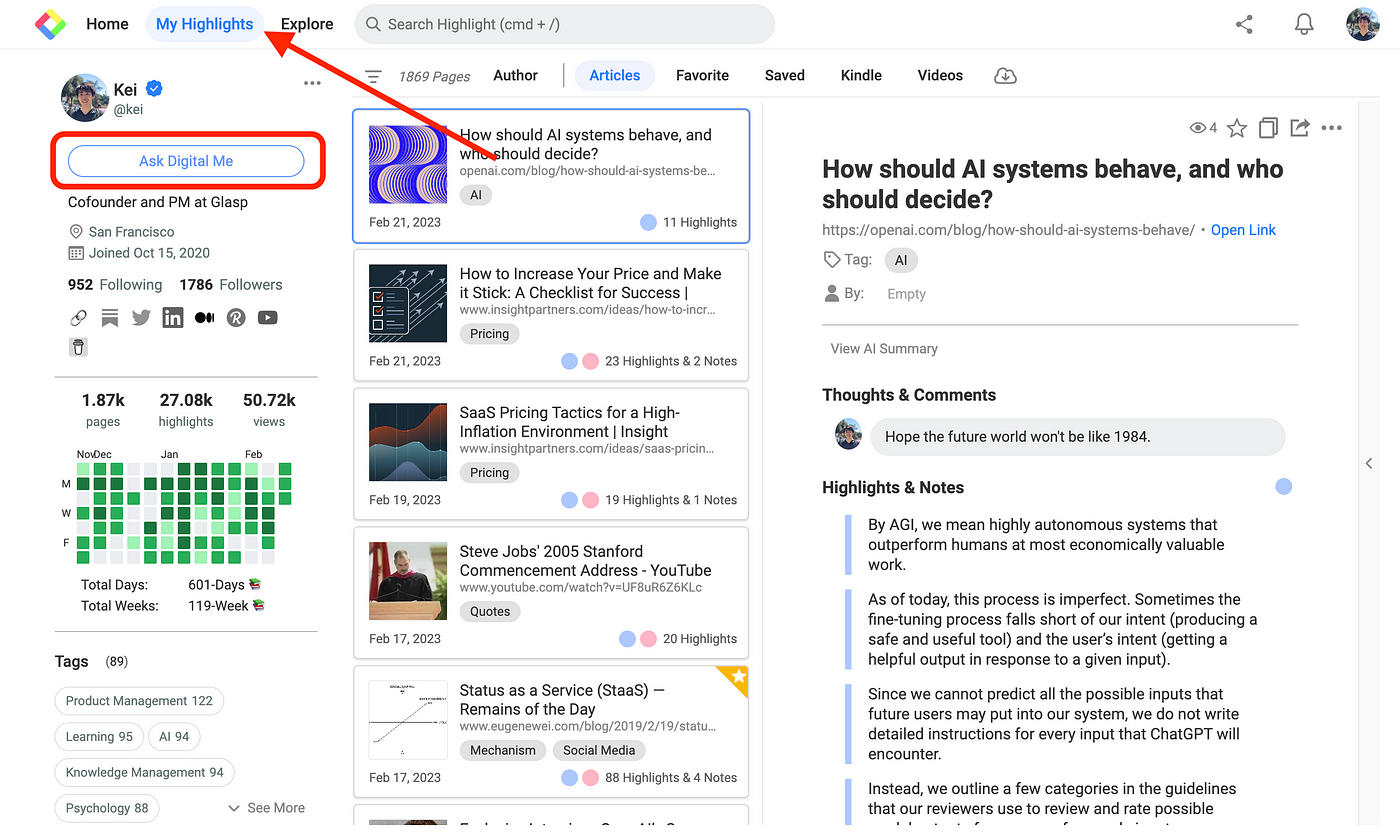Click the cloud download export icon
The width and height of the screenshot is (1400, 834).
click(1005, 76)
